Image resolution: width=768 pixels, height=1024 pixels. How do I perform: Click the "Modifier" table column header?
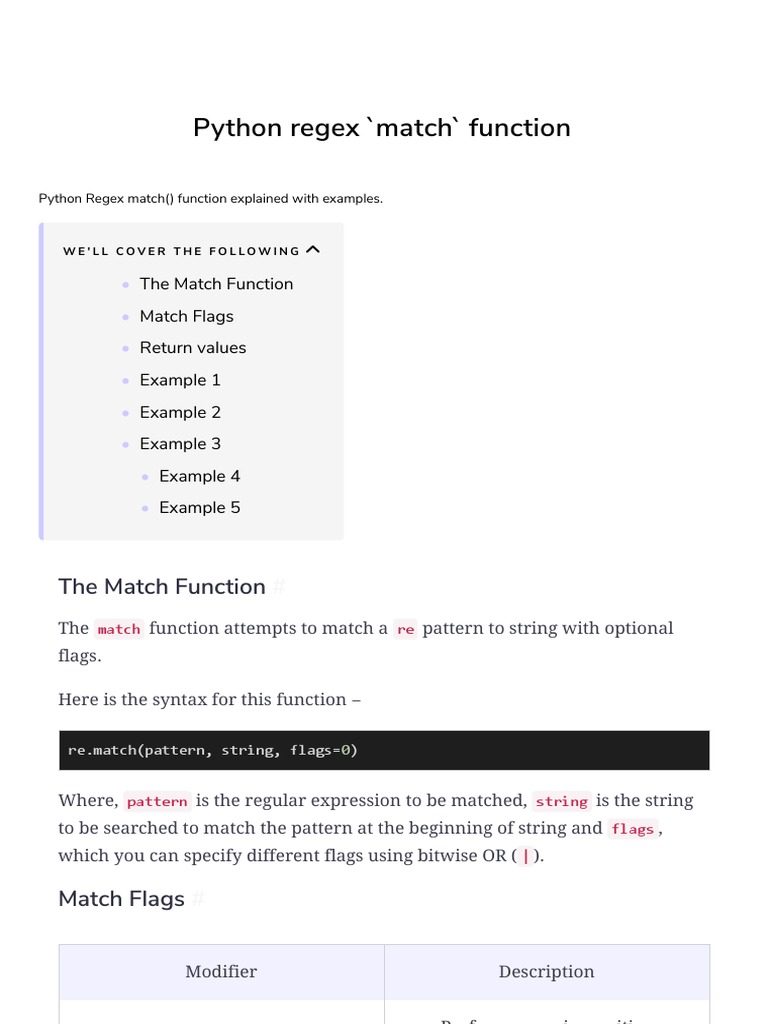click(x=221, y=972)
